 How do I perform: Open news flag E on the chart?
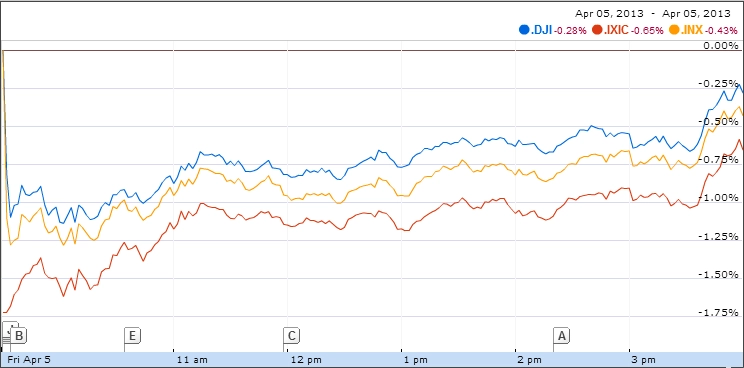(x=132, y=336)
